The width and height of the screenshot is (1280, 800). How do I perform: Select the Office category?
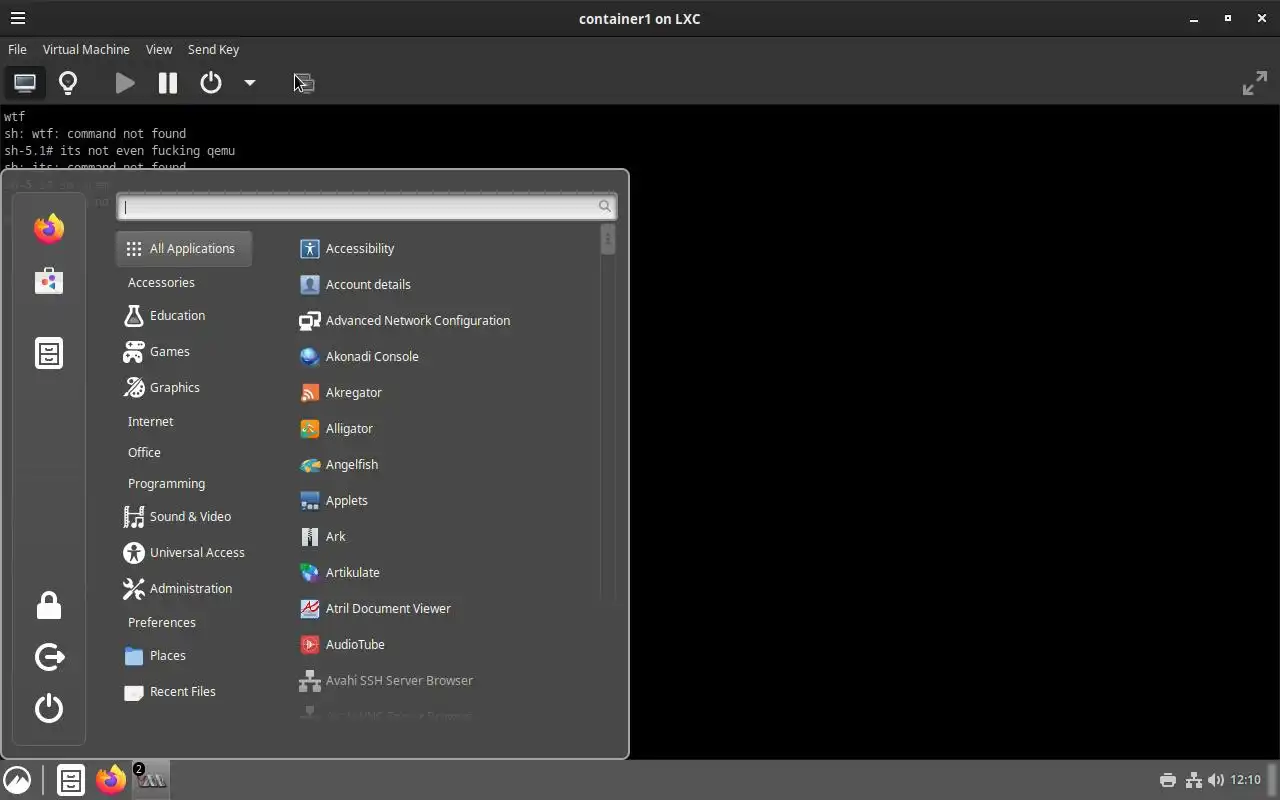(144, 452)
